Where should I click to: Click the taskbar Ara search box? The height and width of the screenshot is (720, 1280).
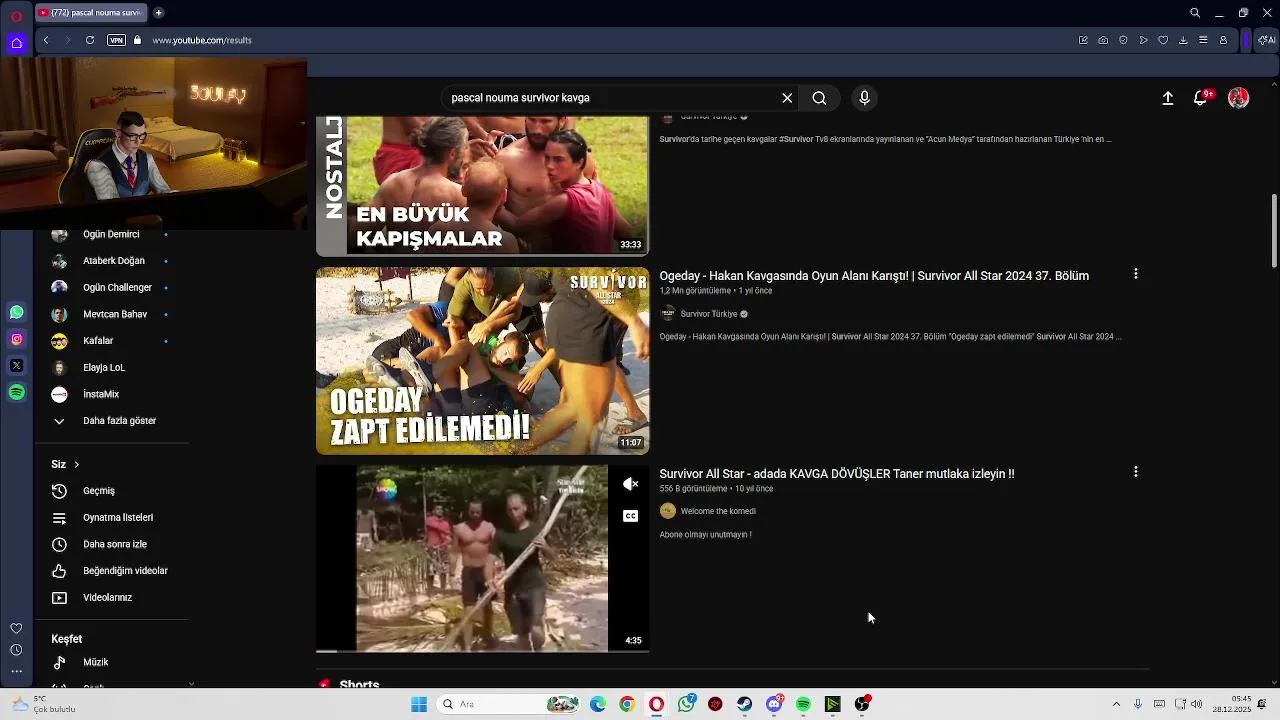(x=510, y=704)
